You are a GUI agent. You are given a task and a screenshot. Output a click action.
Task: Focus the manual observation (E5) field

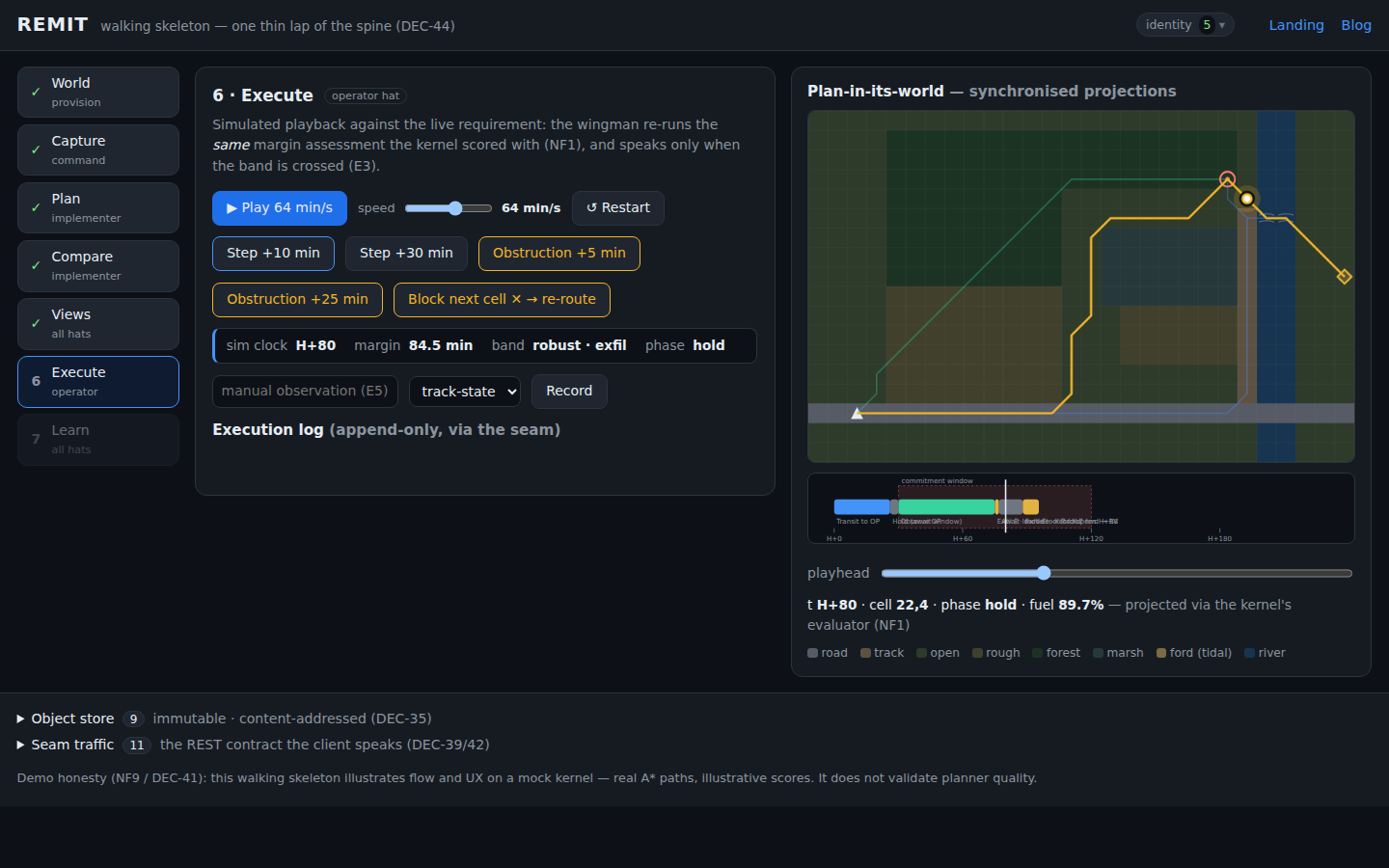pyautogui.click(x=305, y=392)
